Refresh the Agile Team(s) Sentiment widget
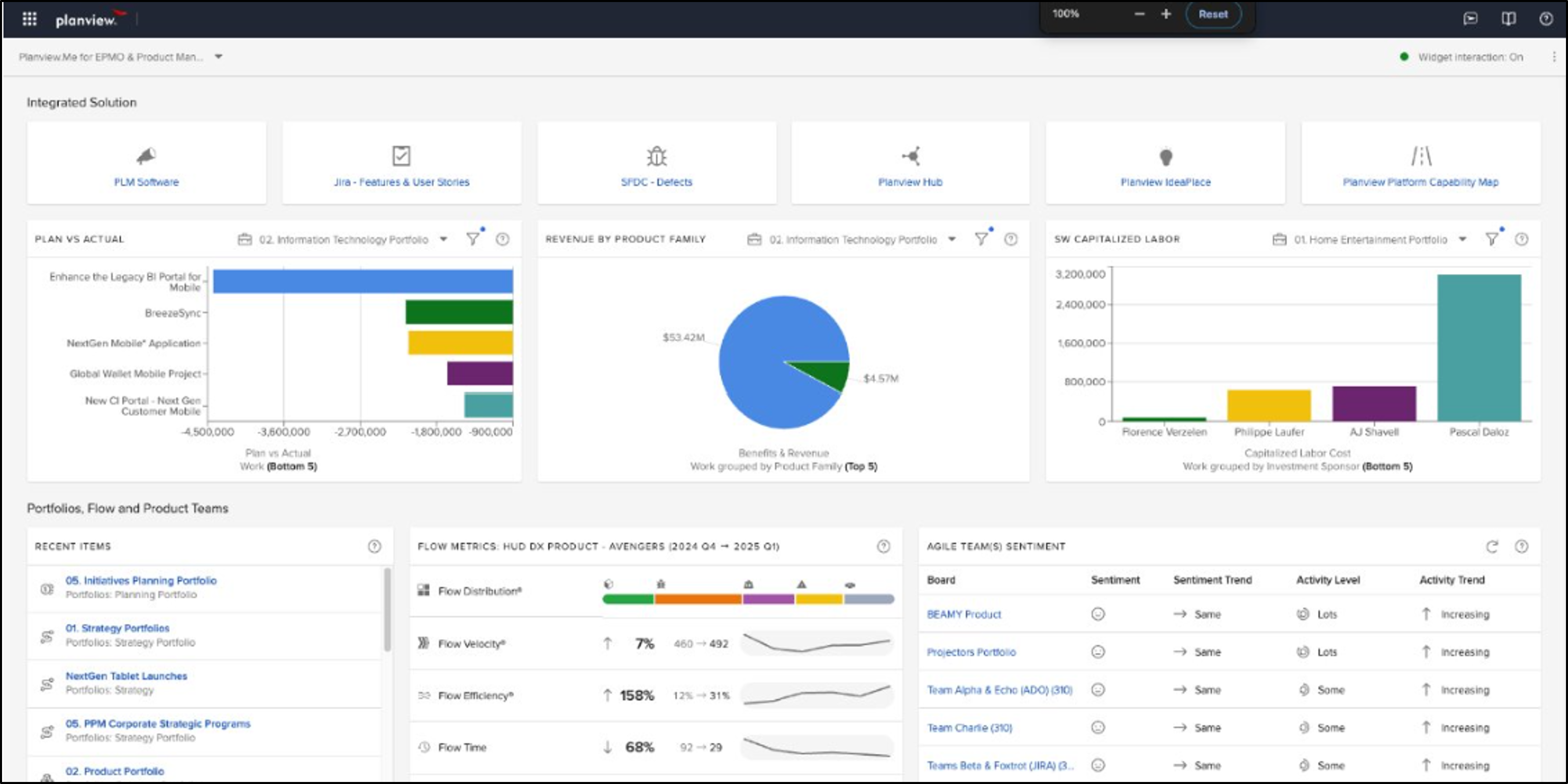Image resolution: width=1568 pixels, height=784 pixels. tap(1492, 546)
